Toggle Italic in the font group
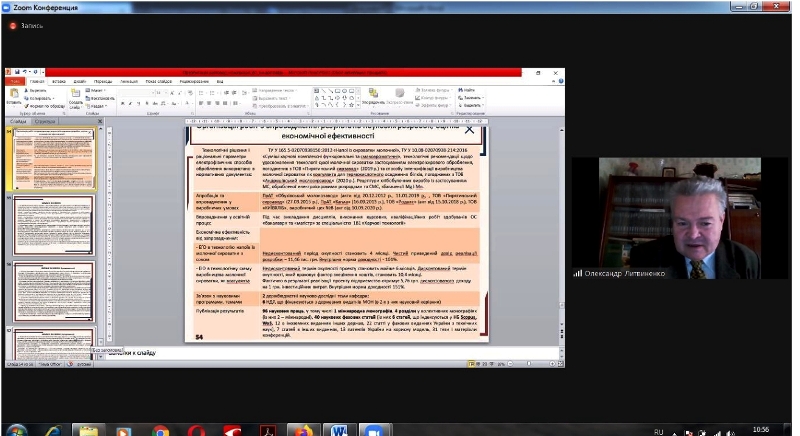The image size is (800, 436). click(x=131, y=104)
